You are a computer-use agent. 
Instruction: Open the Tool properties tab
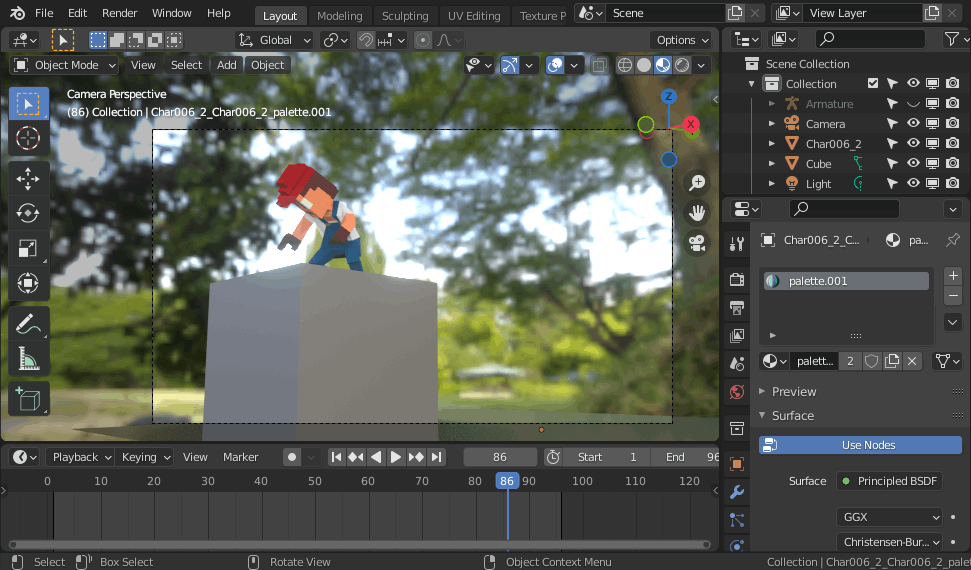click(736, 243)
